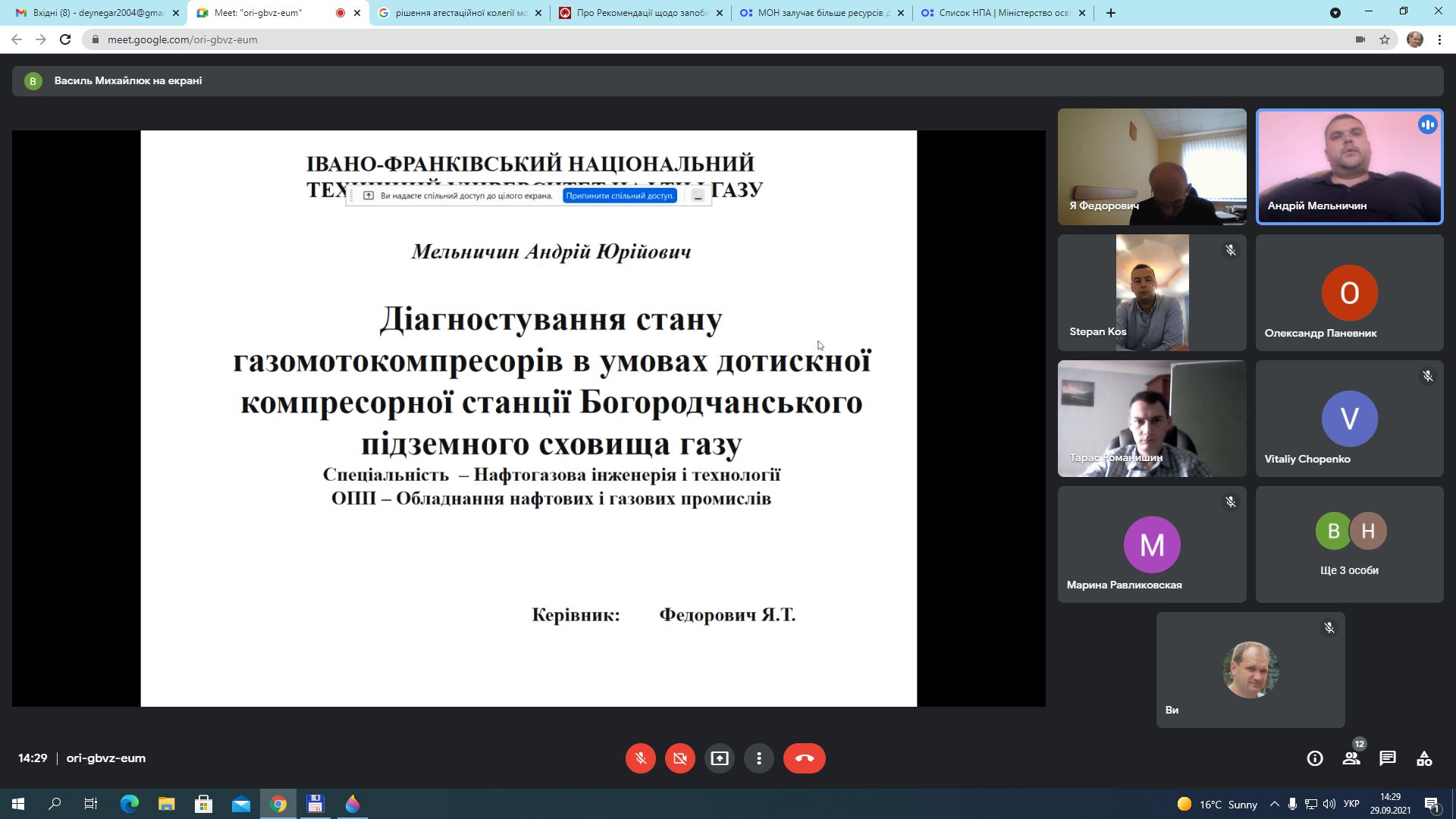Expand hidden system tray icons chevron
1456x819 pixels.
[1274, 804]
